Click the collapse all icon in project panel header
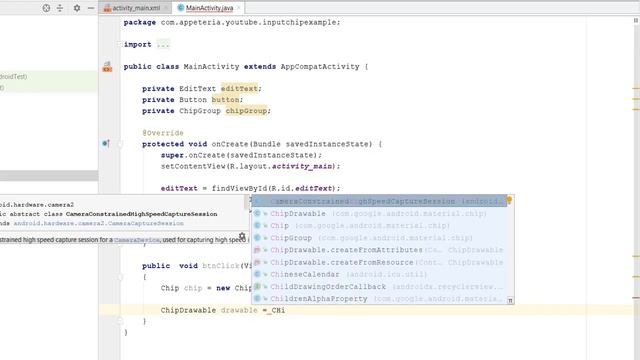 tap(60, 8)
